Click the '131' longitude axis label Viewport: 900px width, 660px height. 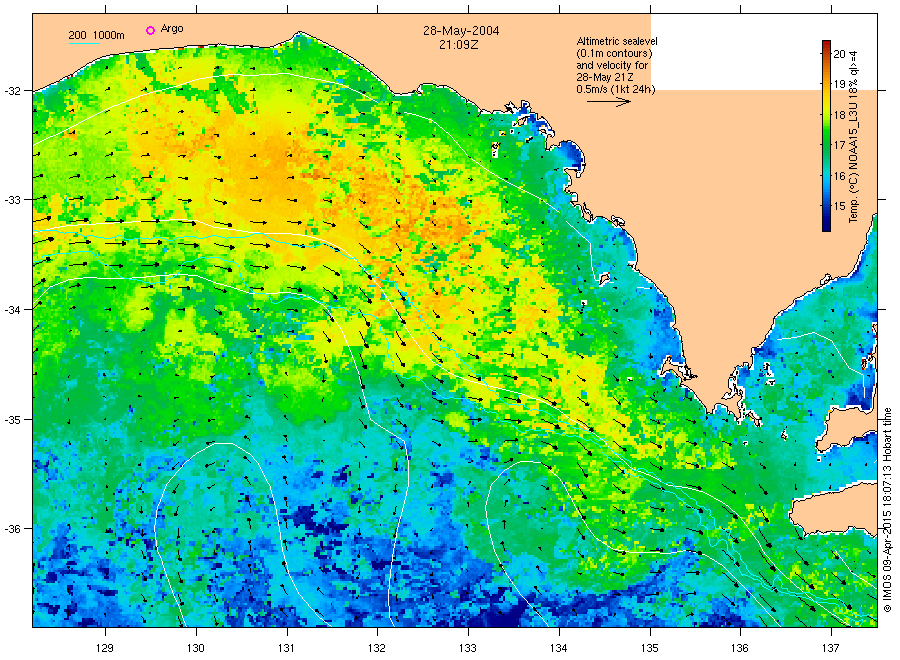[286, 648]
